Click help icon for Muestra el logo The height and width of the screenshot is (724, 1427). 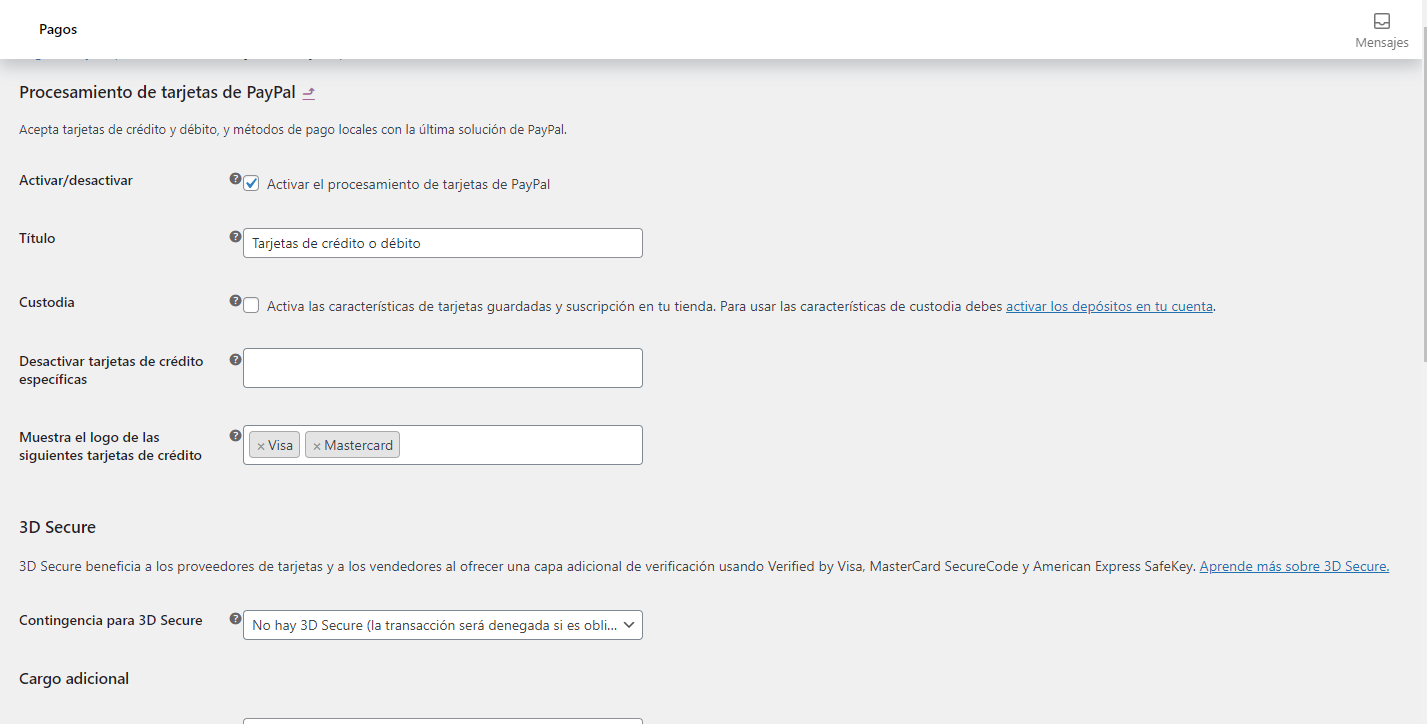pos(235,435)
